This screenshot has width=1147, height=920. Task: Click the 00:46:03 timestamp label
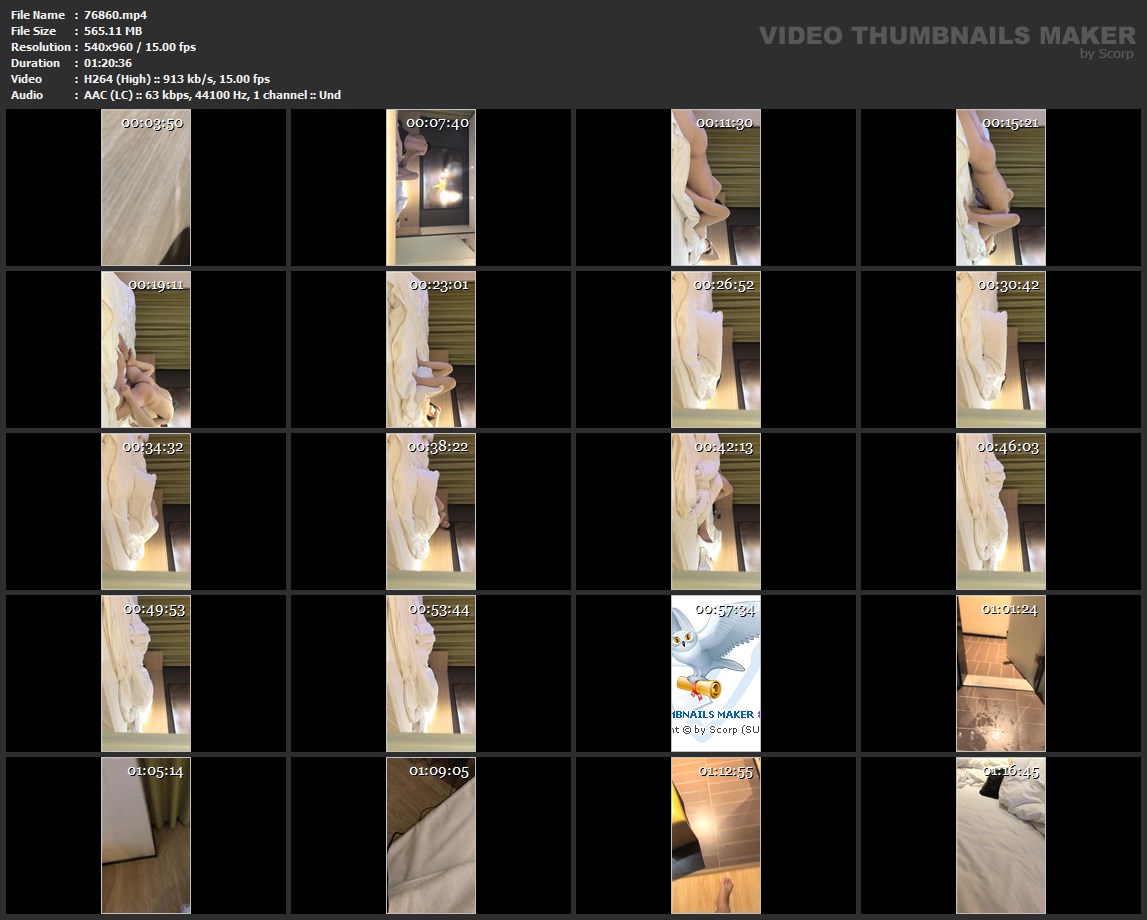point(1008,447)
